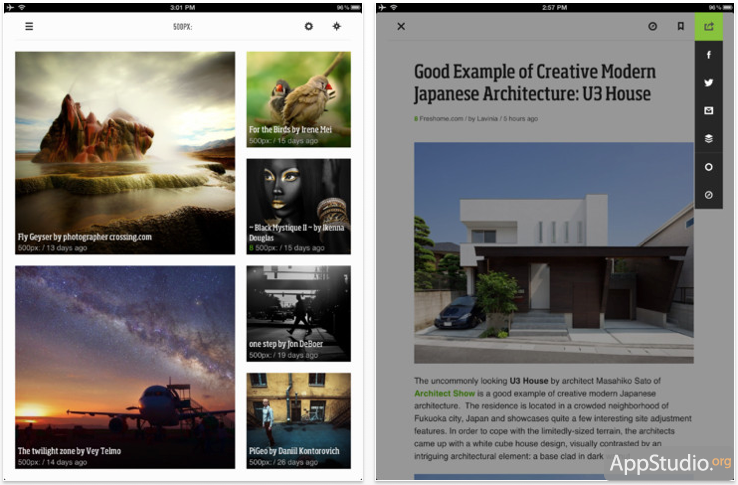738x485 pixels.
Task: View the Black Mystique II photo
Action: click(x=298, y=205)
